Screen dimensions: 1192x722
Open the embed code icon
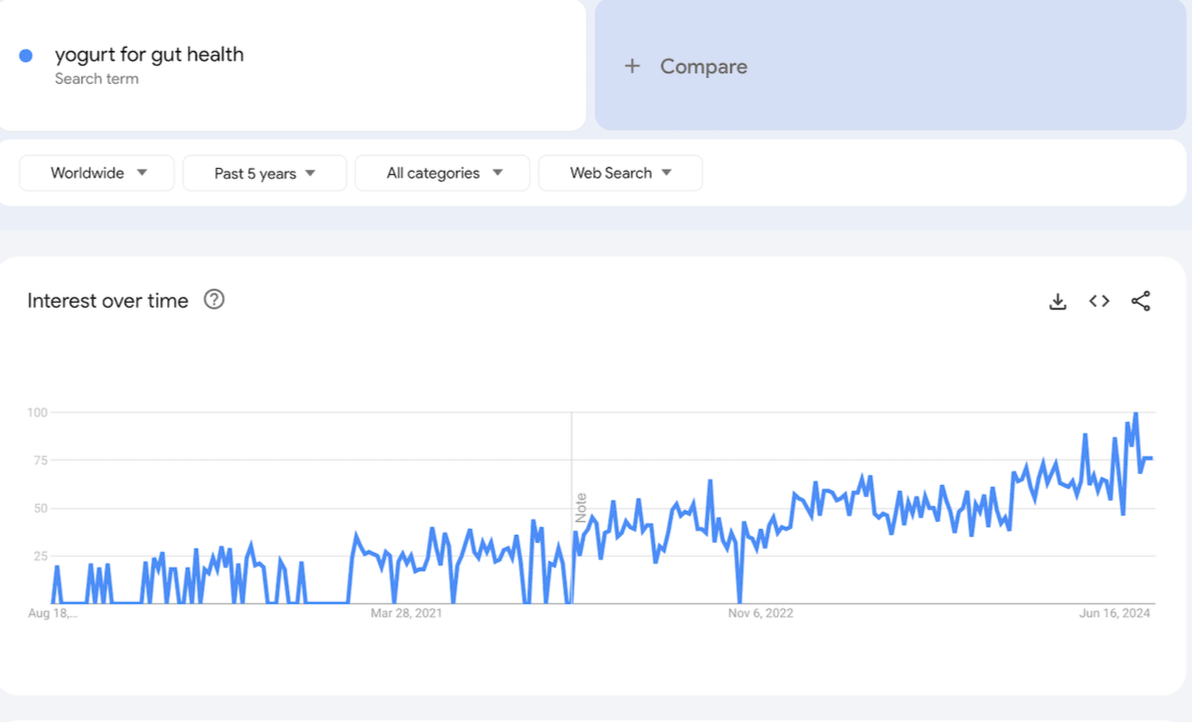[1099, 301]
